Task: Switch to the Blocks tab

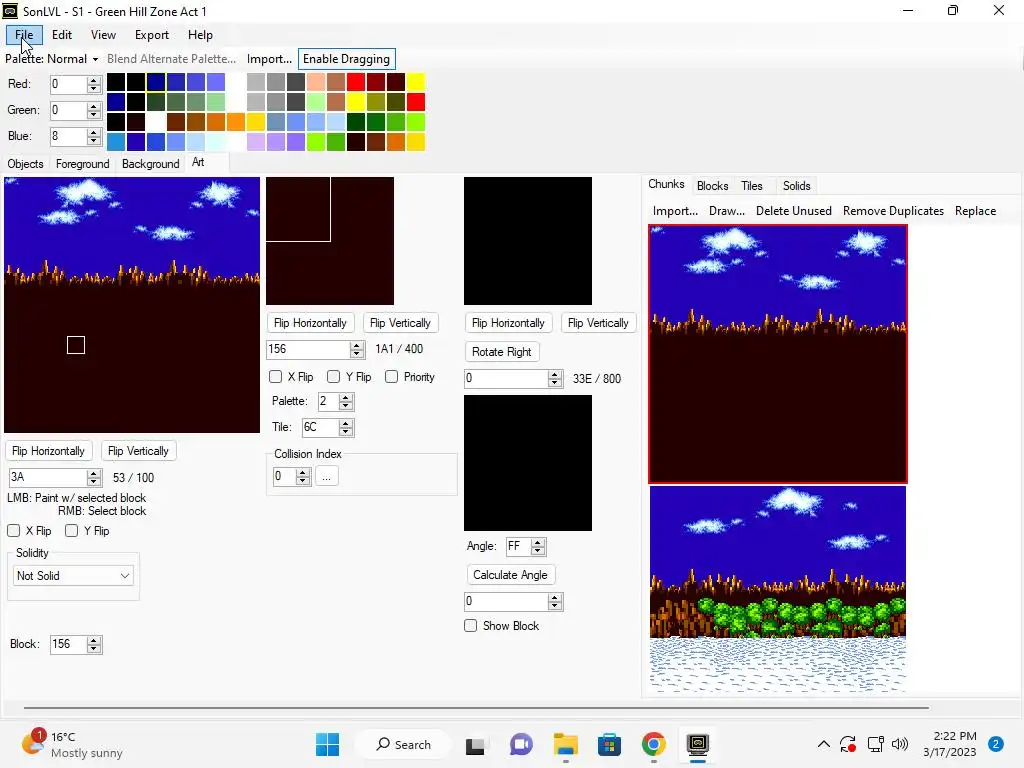Action: point(712,185)
